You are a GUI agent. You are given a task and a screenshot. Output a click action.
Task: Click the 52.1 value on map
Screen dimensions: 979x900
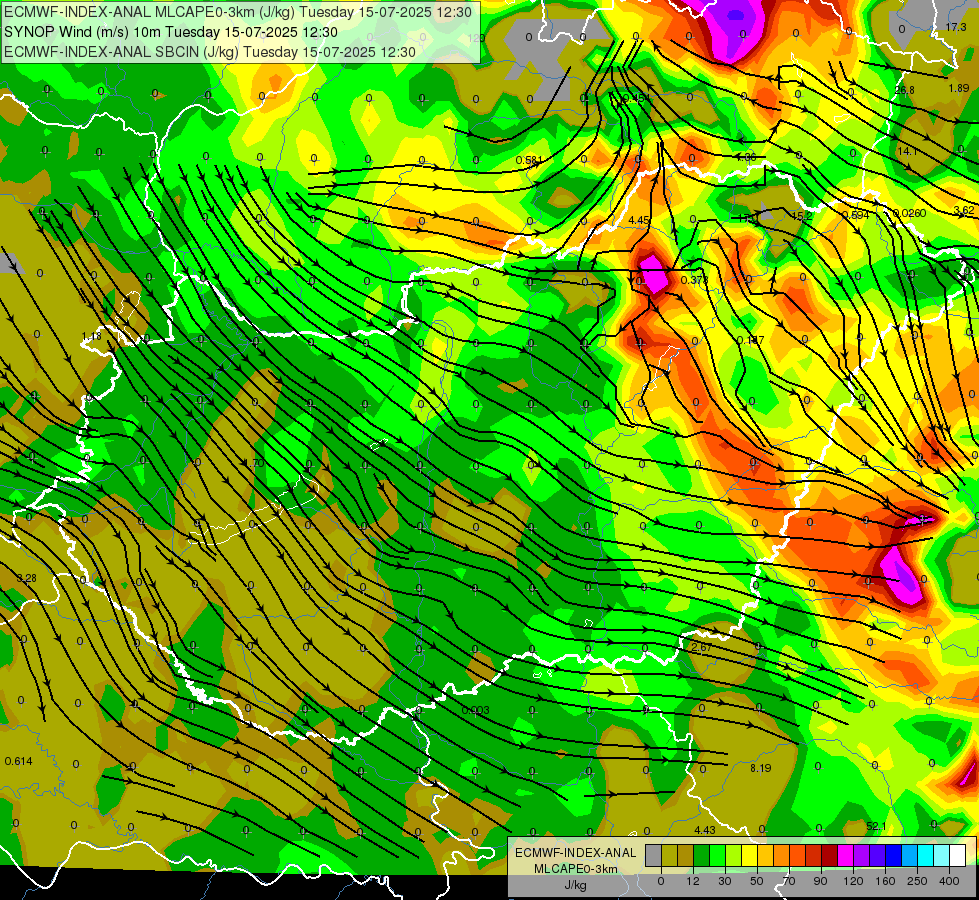[876, 826]
